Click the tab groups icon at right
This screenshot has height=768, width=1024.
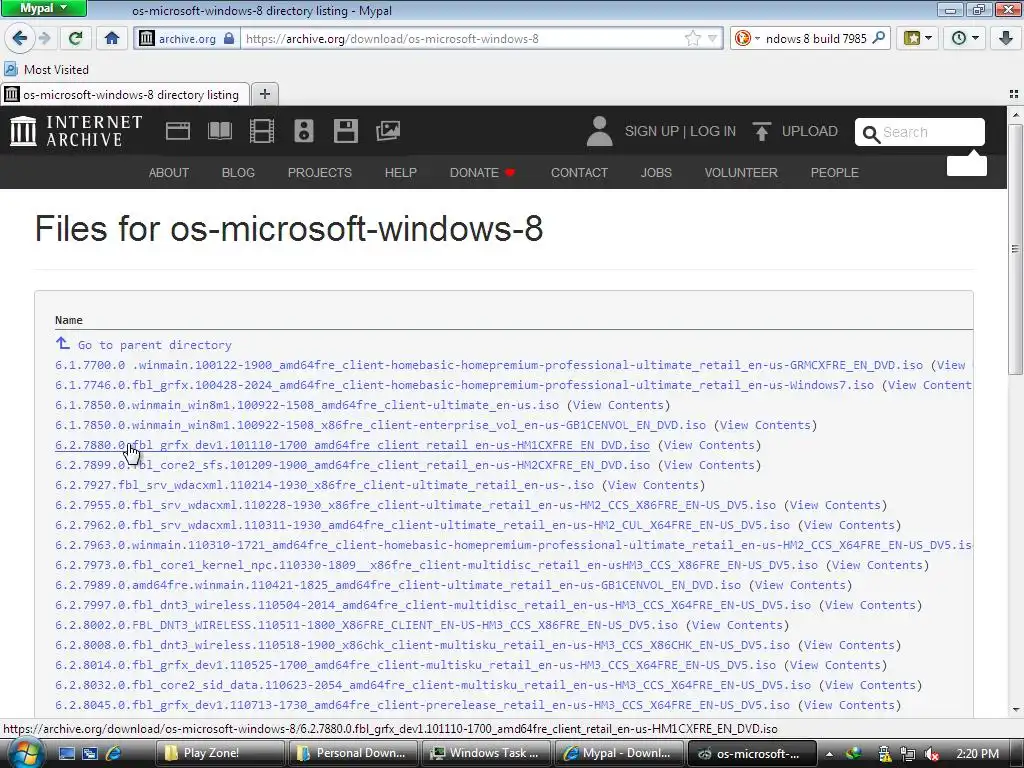point(1014,94)
